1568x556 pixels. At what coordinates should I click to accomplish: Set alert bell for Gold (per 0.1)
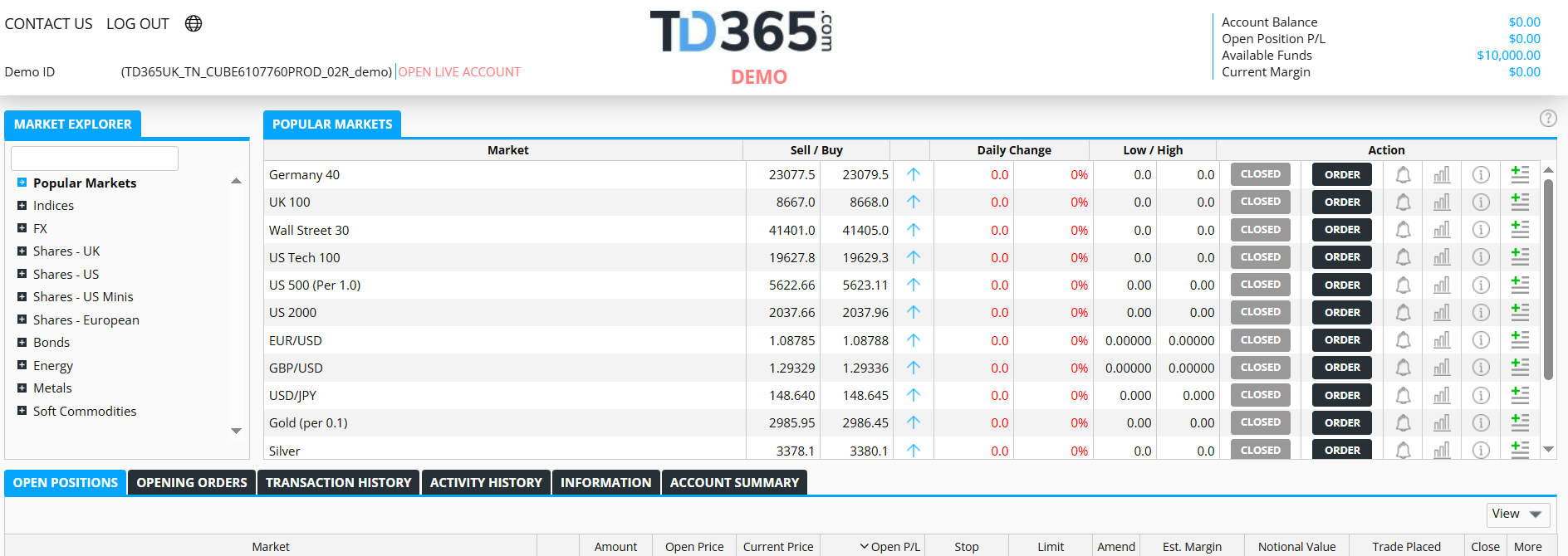tap(1403, 423)
